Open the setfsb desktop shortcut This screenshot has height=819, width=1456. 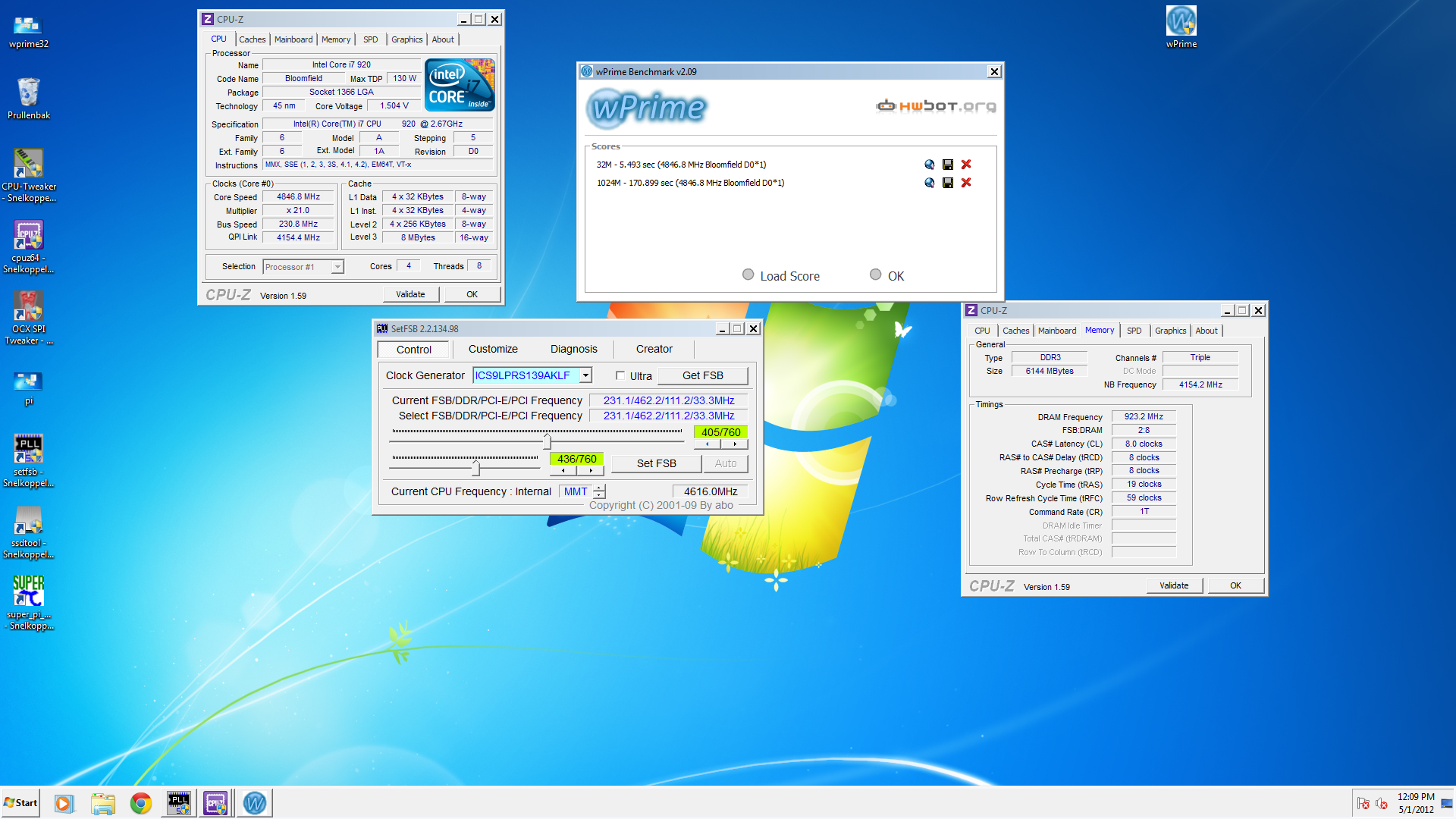[29, 461]
